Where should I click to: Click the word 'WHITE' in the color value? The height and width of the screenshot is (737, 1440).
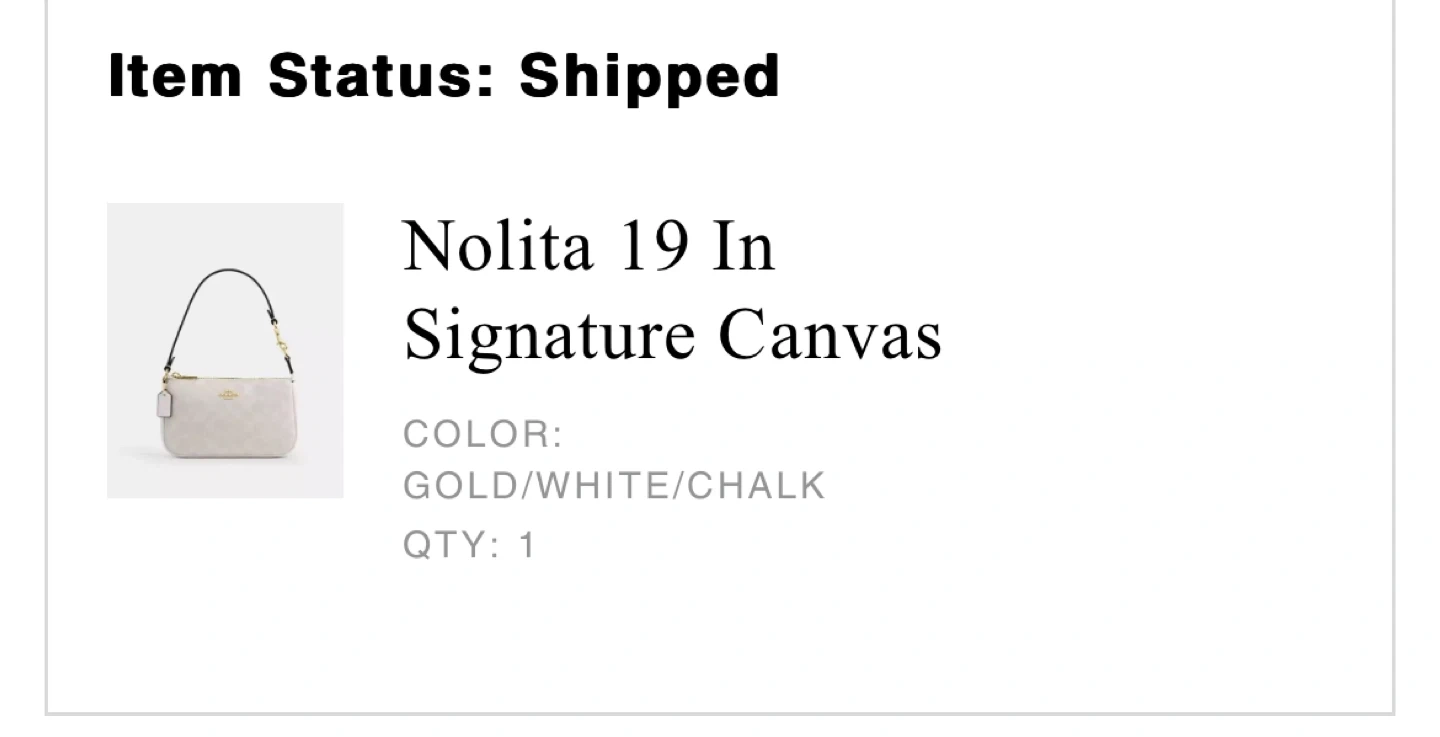601,486
